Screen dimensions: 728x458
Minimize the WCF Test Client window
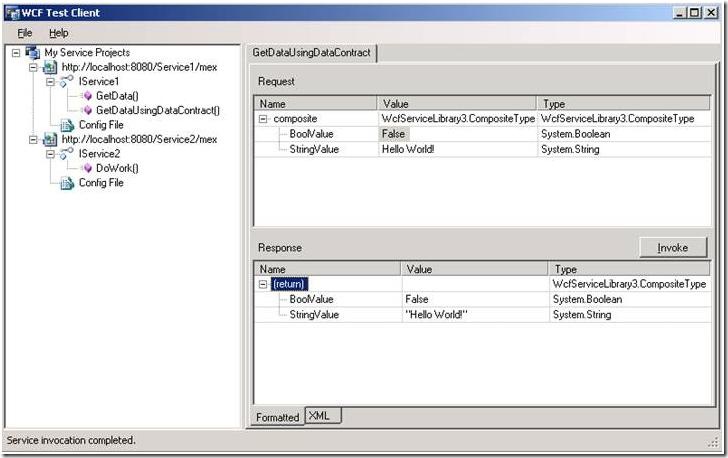tap(680, 13)
